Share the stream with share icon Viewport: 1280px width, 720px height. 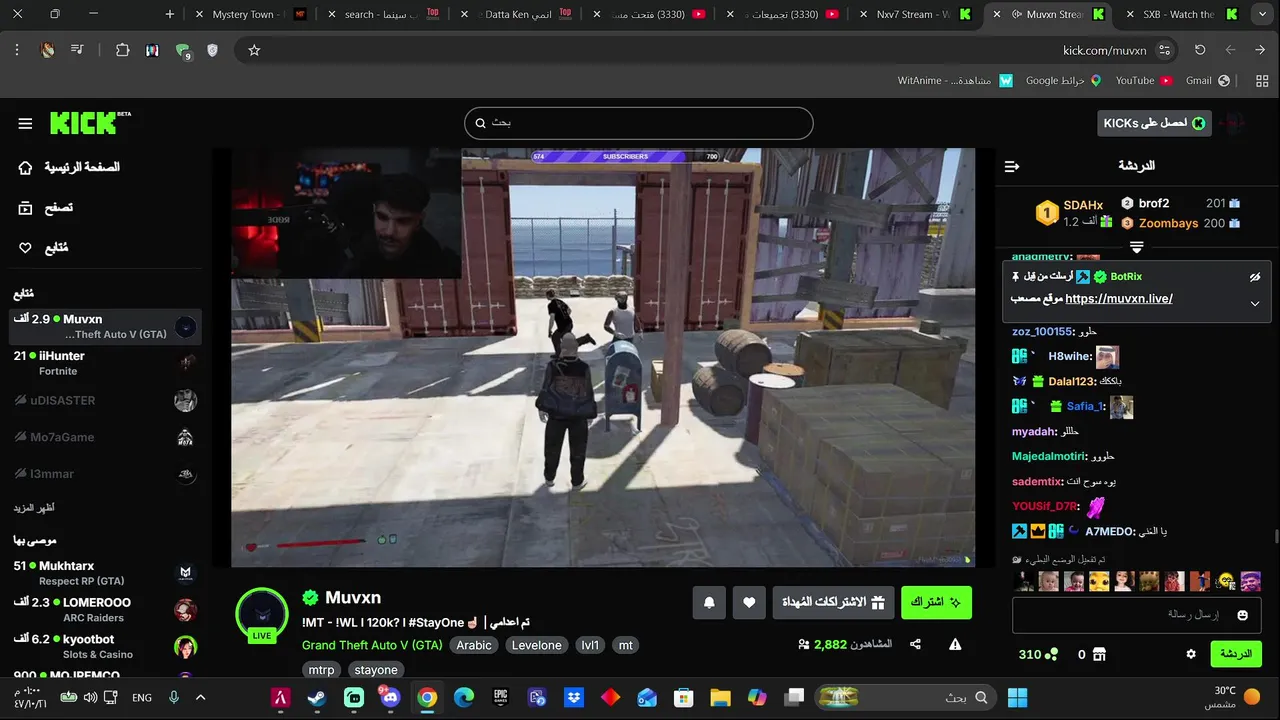pos(915,645)
